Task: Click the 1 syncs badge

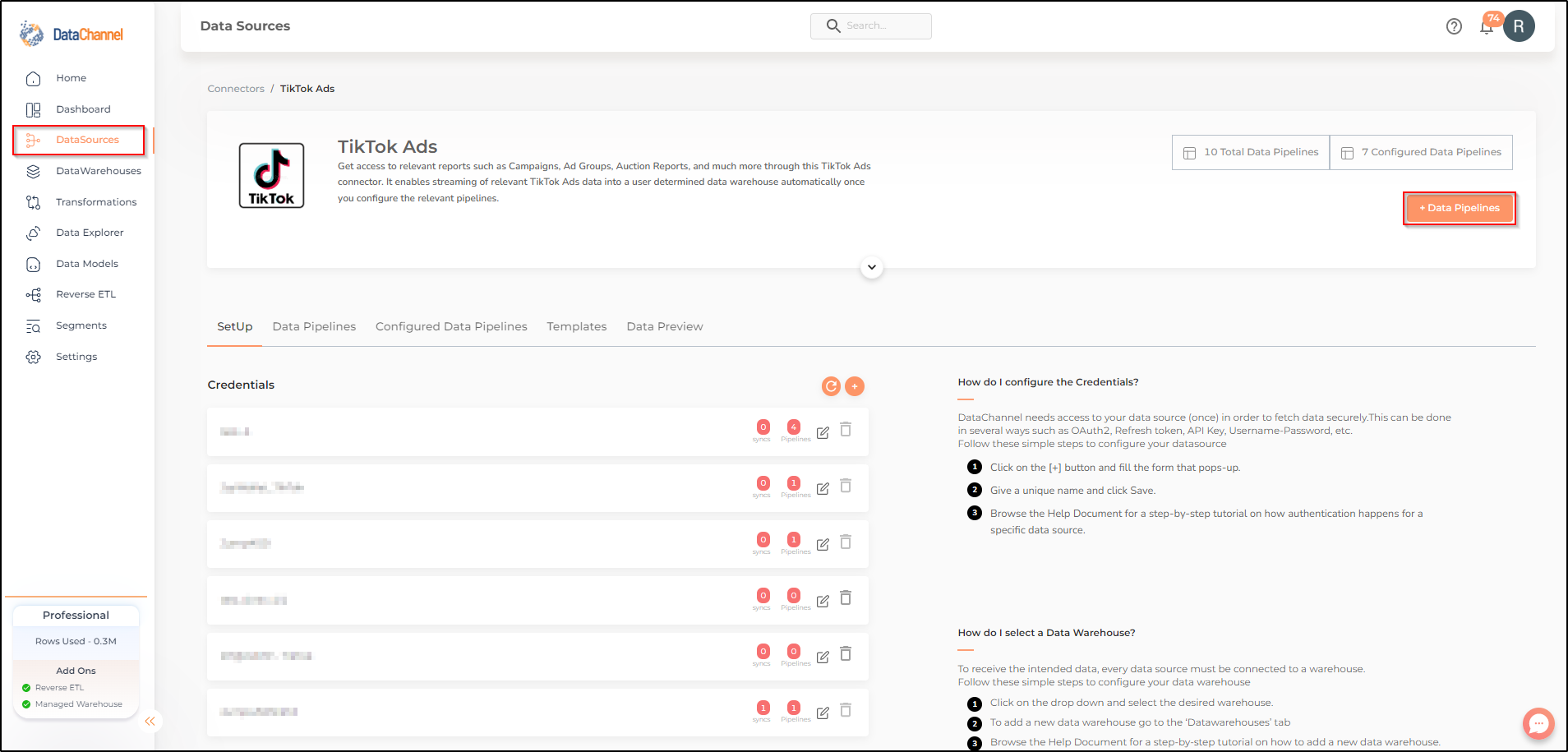Action: coord(763,708)
